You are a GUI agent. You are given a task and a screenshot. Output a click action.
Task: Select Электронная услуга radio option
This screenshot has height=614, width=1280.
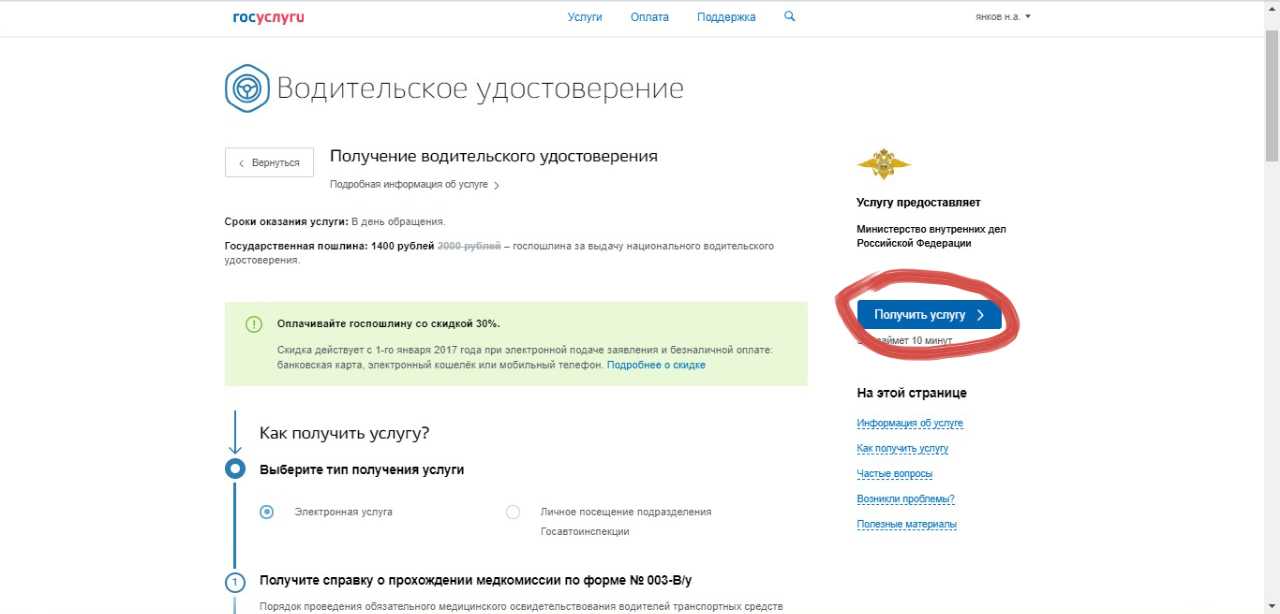(267, 512)
